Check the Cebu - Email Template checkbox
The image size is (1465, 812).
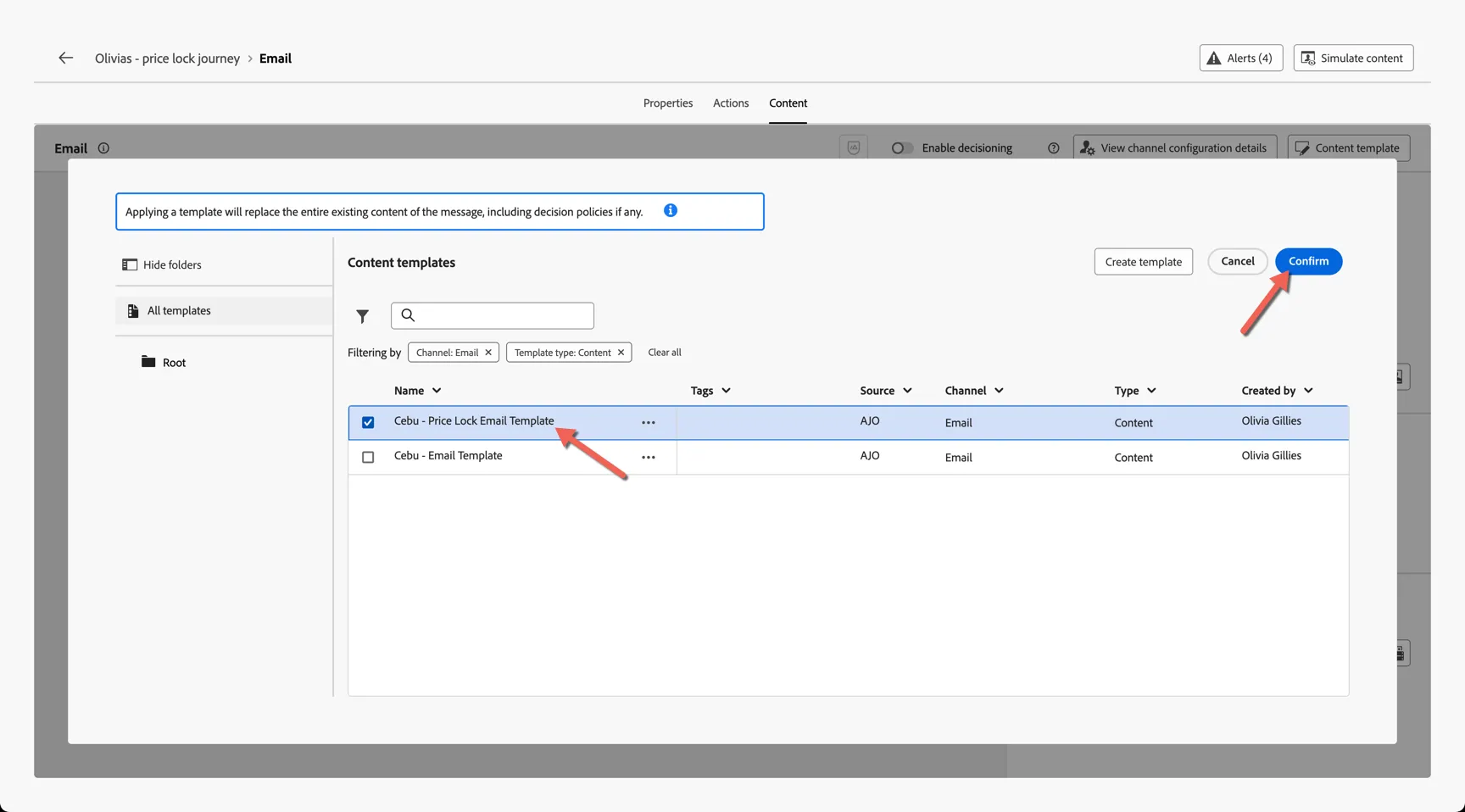click(x=368, y=457)
